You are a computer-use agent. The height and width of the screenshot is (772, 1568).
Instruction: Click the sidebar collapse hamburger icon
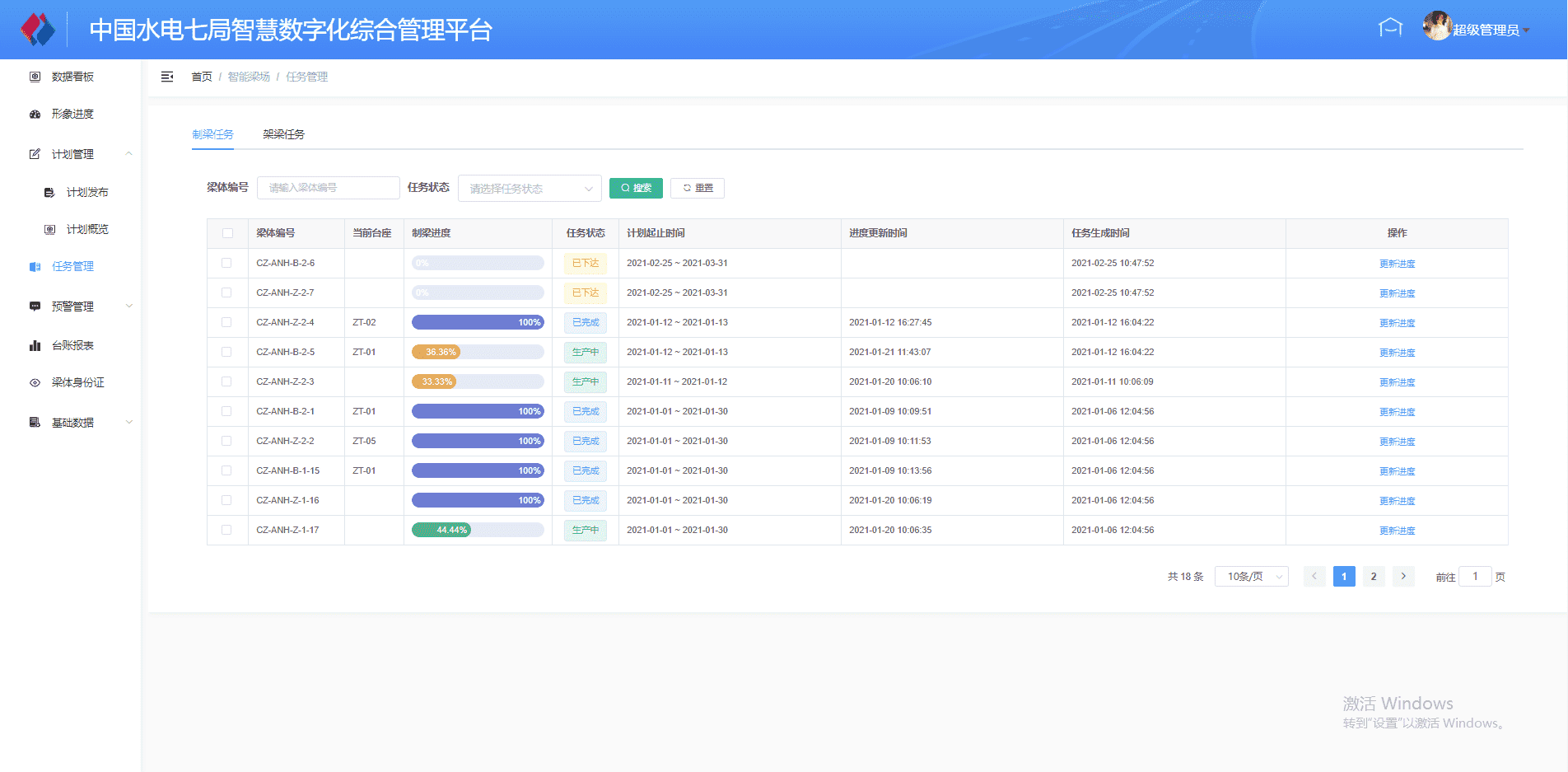167,77
